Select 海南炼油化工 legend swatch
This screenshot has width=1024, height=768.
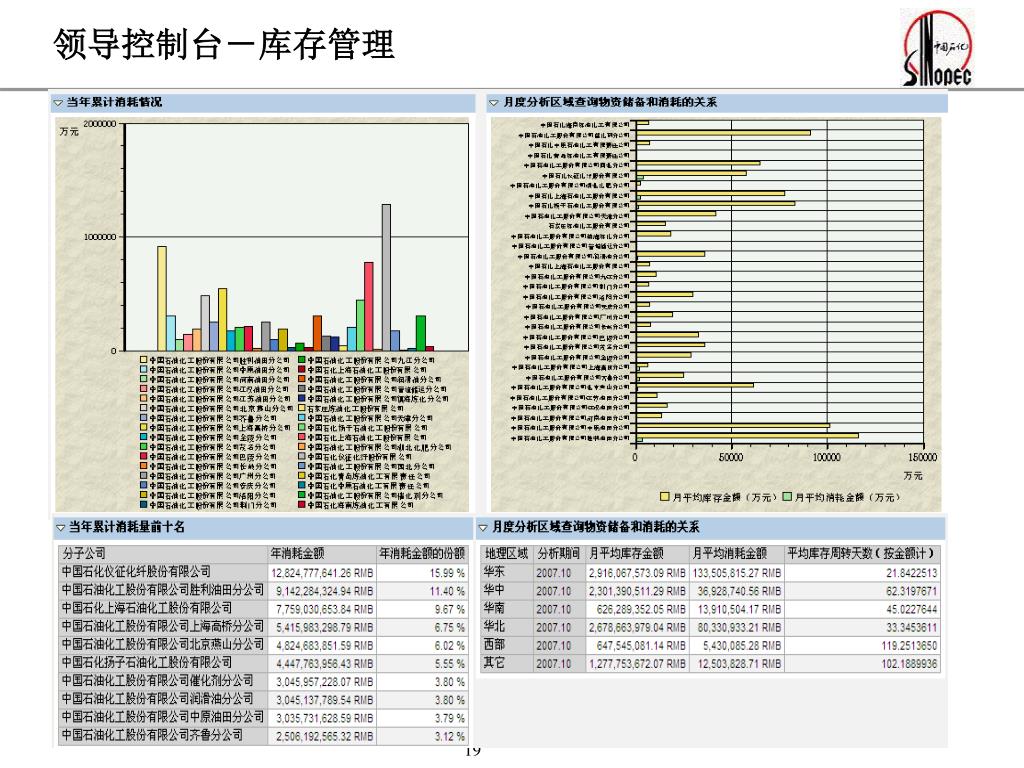click(302, 505)
